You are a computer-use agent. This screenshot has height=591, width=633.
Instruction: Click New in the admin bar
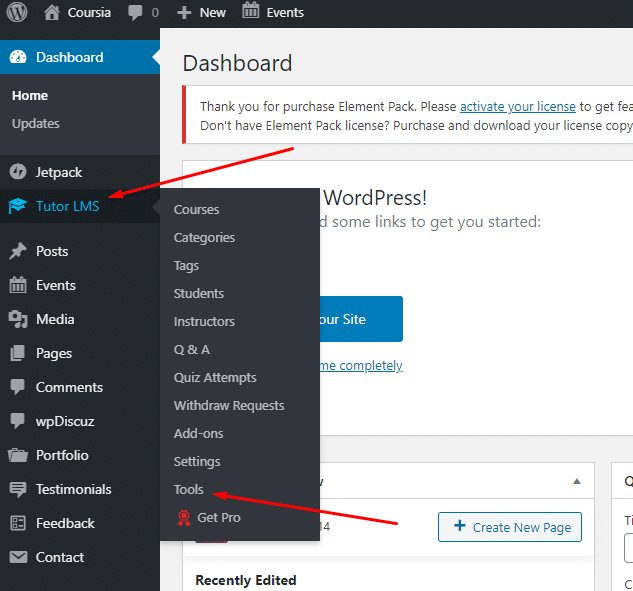(212, 13)
